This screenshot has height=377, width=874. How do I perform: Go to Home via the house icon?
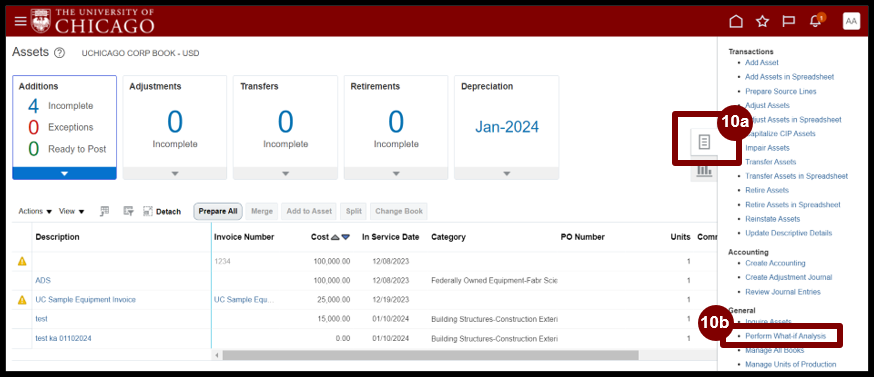[x=736, y=22]
